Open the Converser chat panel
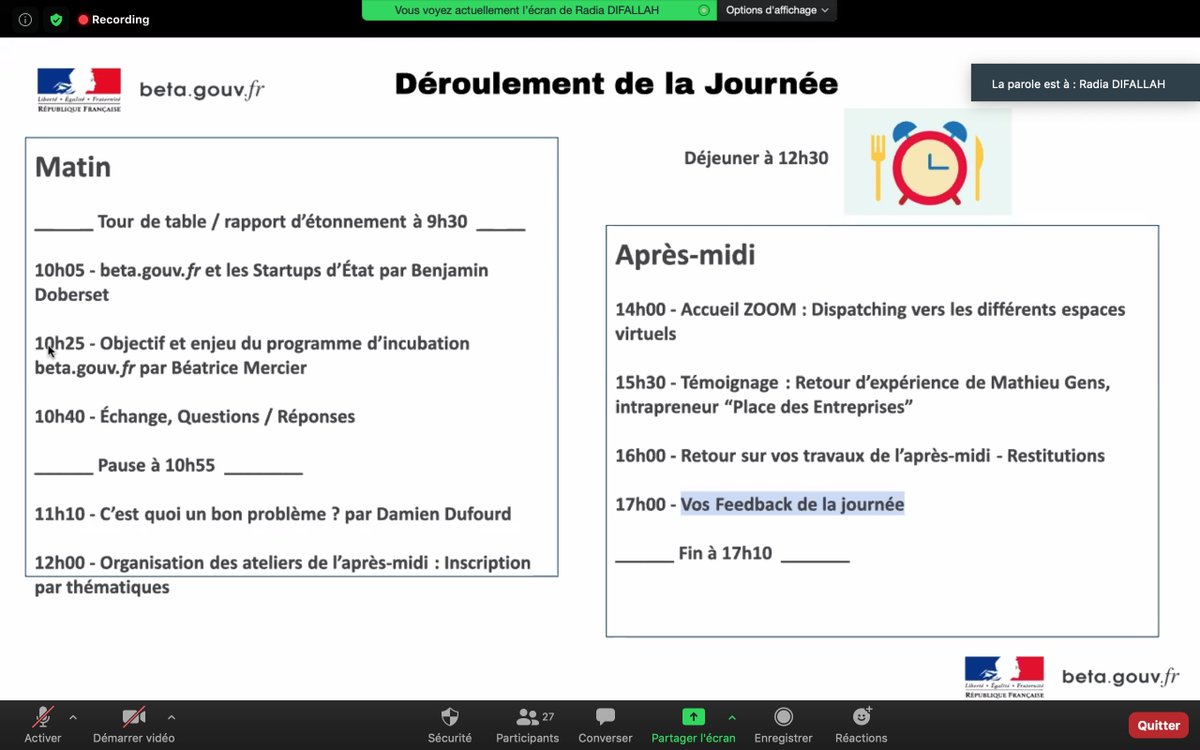The image size is (1200, 750). (x=605, y=725)
